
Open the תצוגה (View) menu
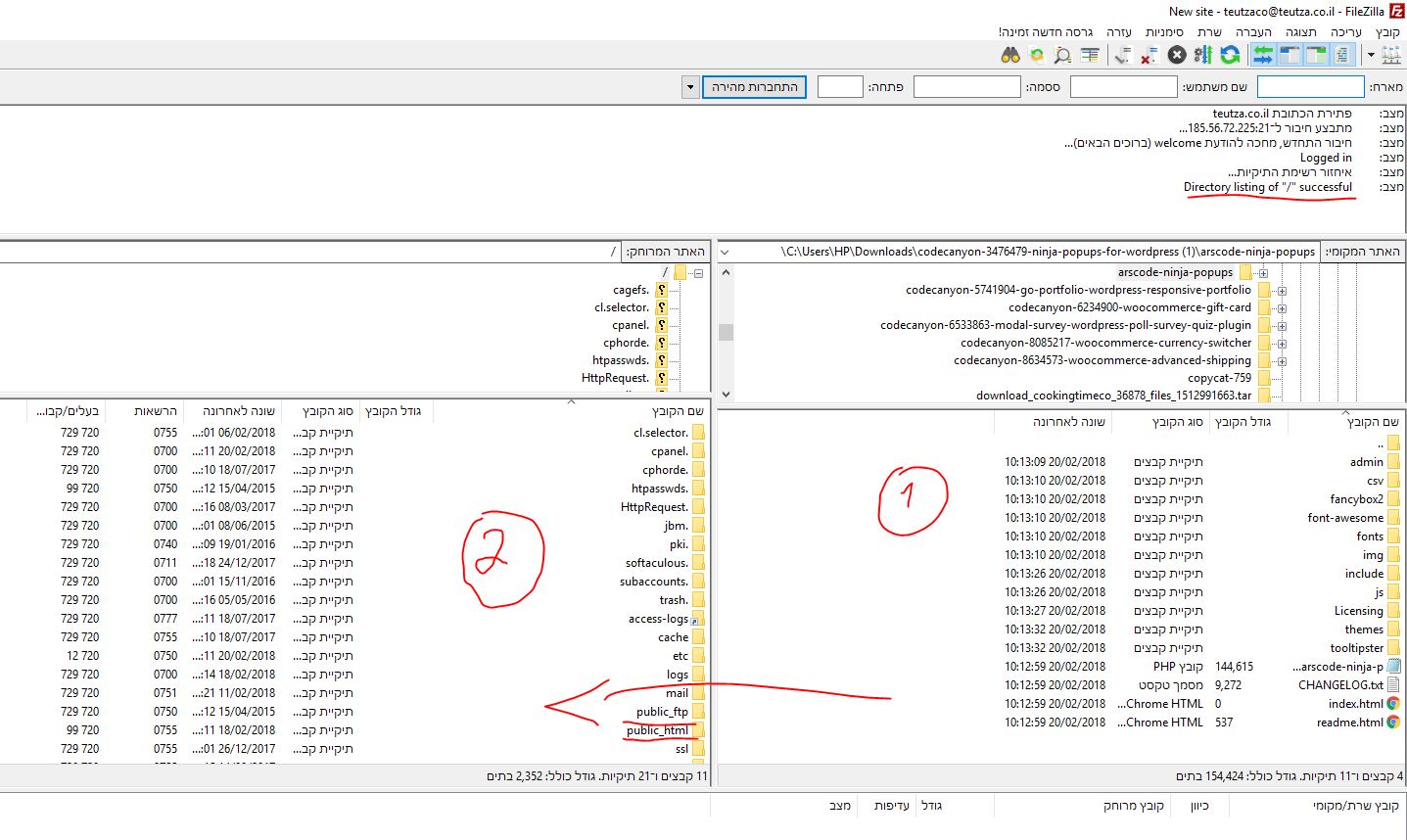(1300, 32)
